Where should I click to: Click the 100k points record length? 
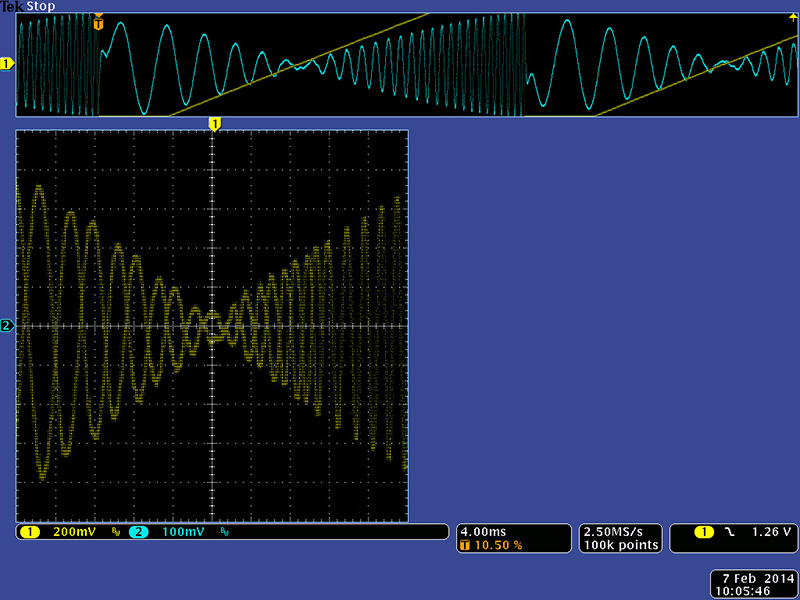[621, 546]
